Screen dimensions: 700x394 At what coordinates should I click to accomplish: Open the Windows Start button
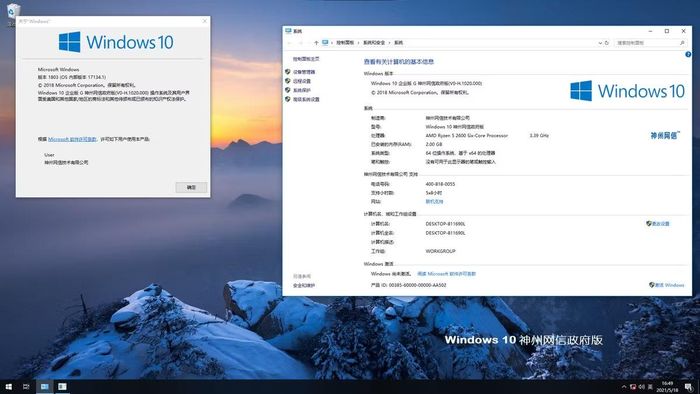pyautogui.click(x=8, y=386)
